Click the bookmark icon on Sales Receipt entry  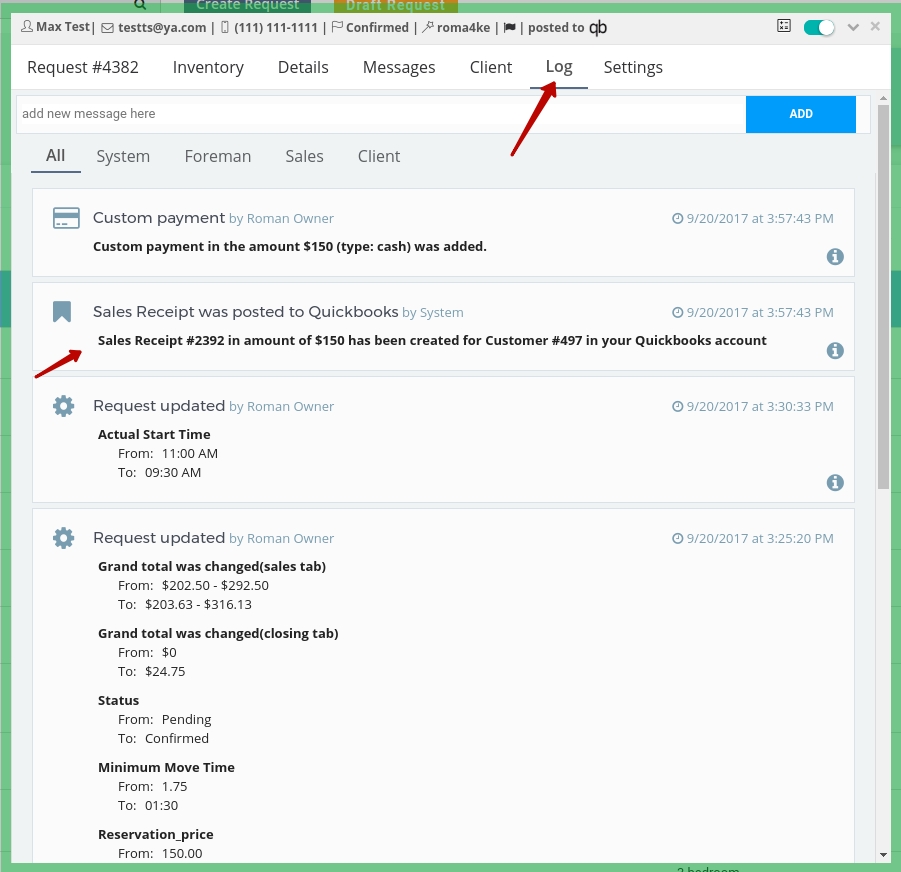pos(62,312)
